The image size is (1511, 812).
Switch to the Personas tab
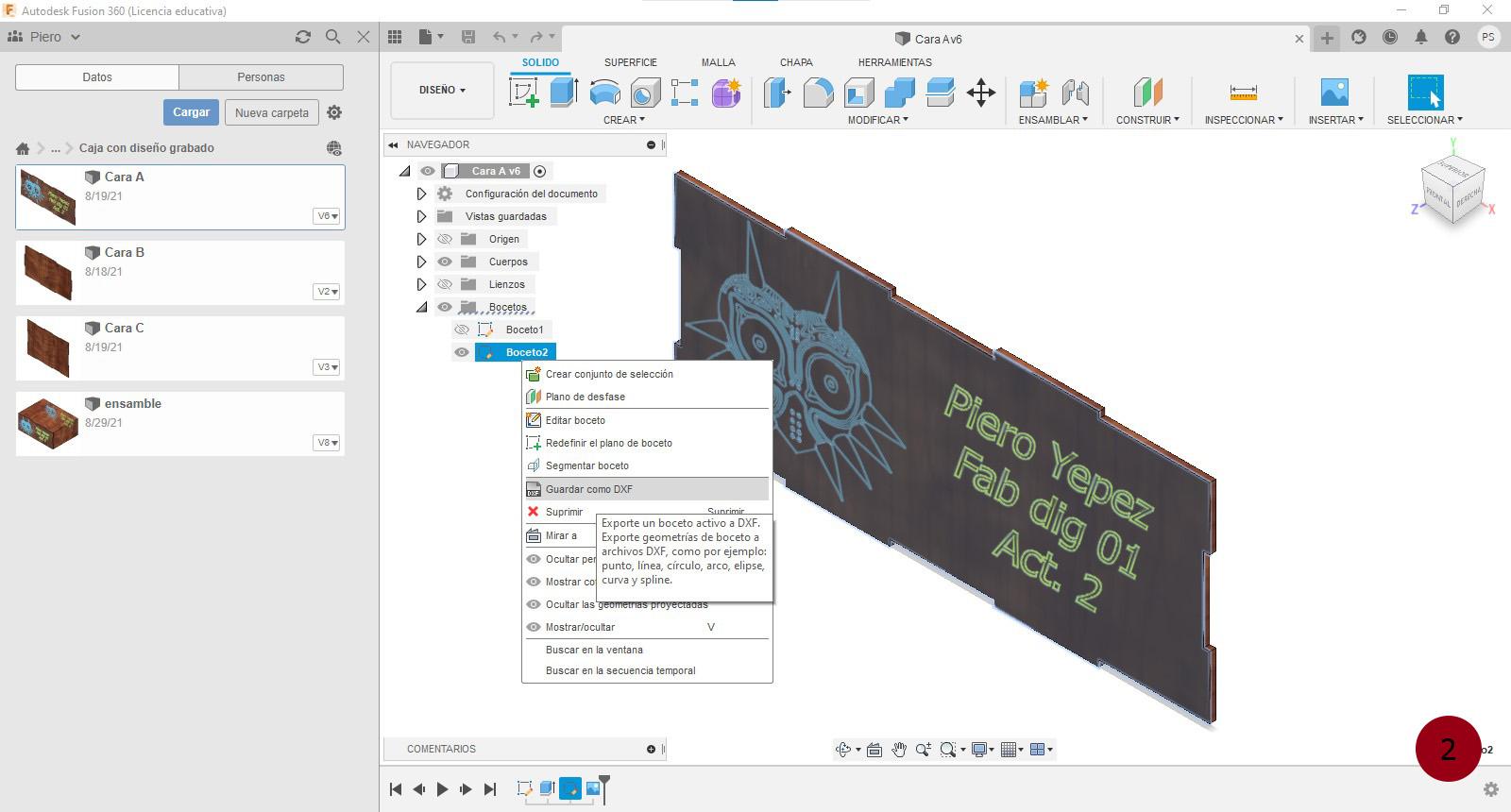(x=261, y=77)
